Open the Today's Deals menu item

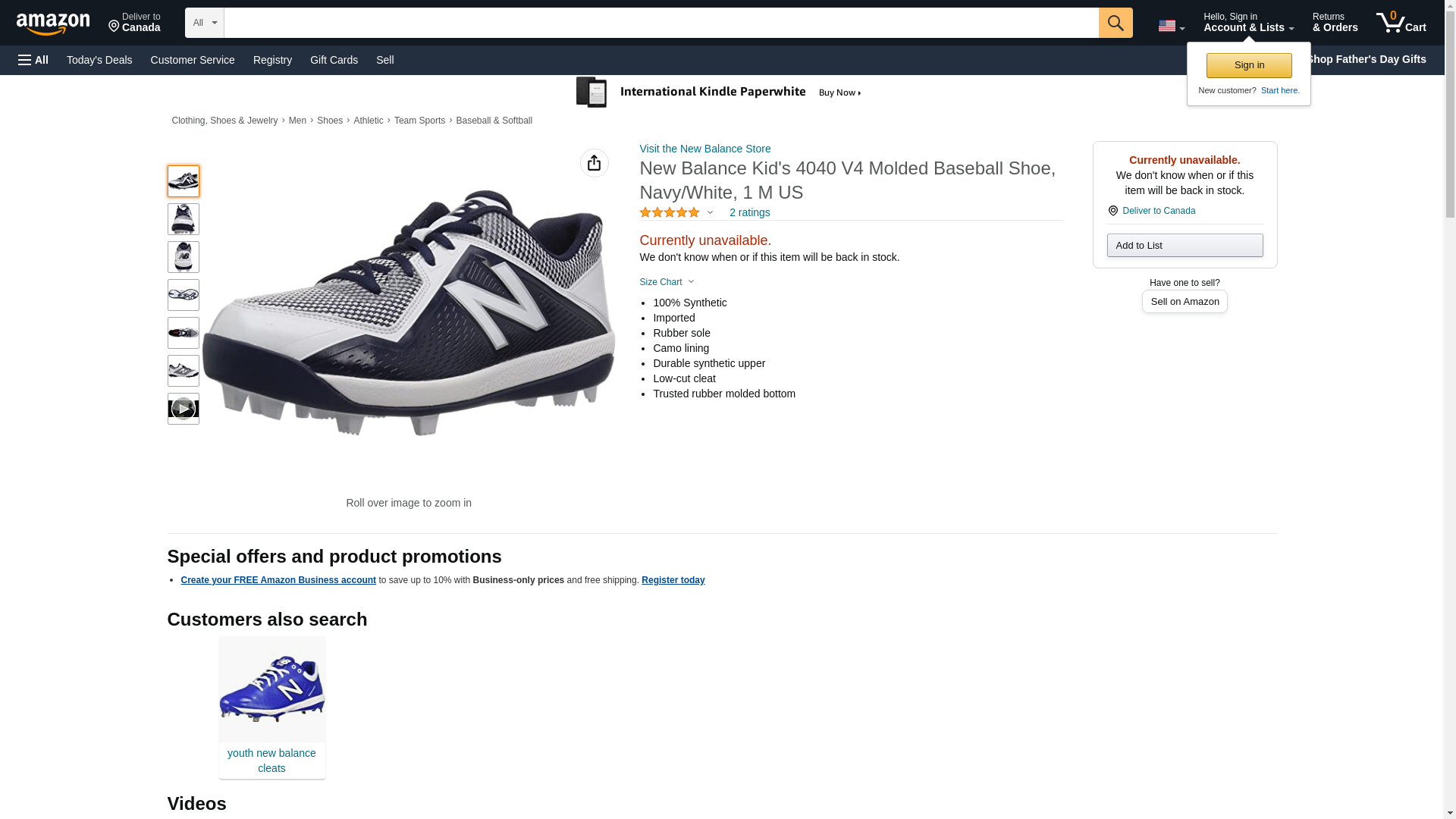point(99,60)
